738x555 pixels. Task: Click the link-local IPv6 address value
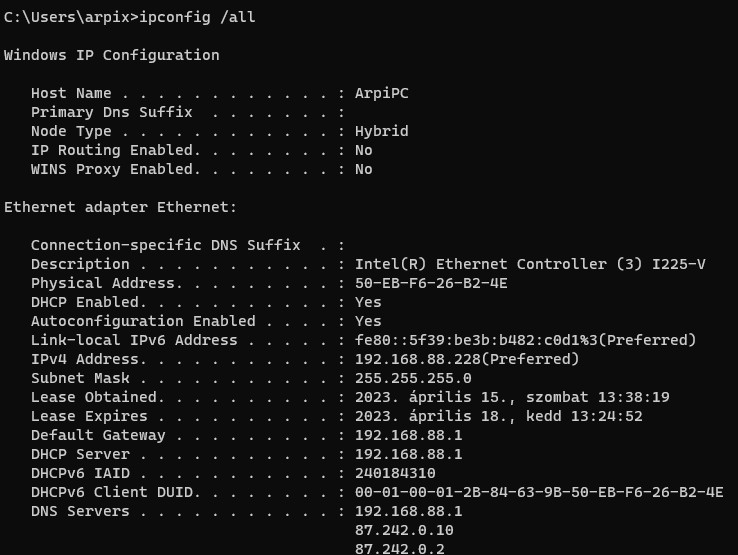coord(525,340)
